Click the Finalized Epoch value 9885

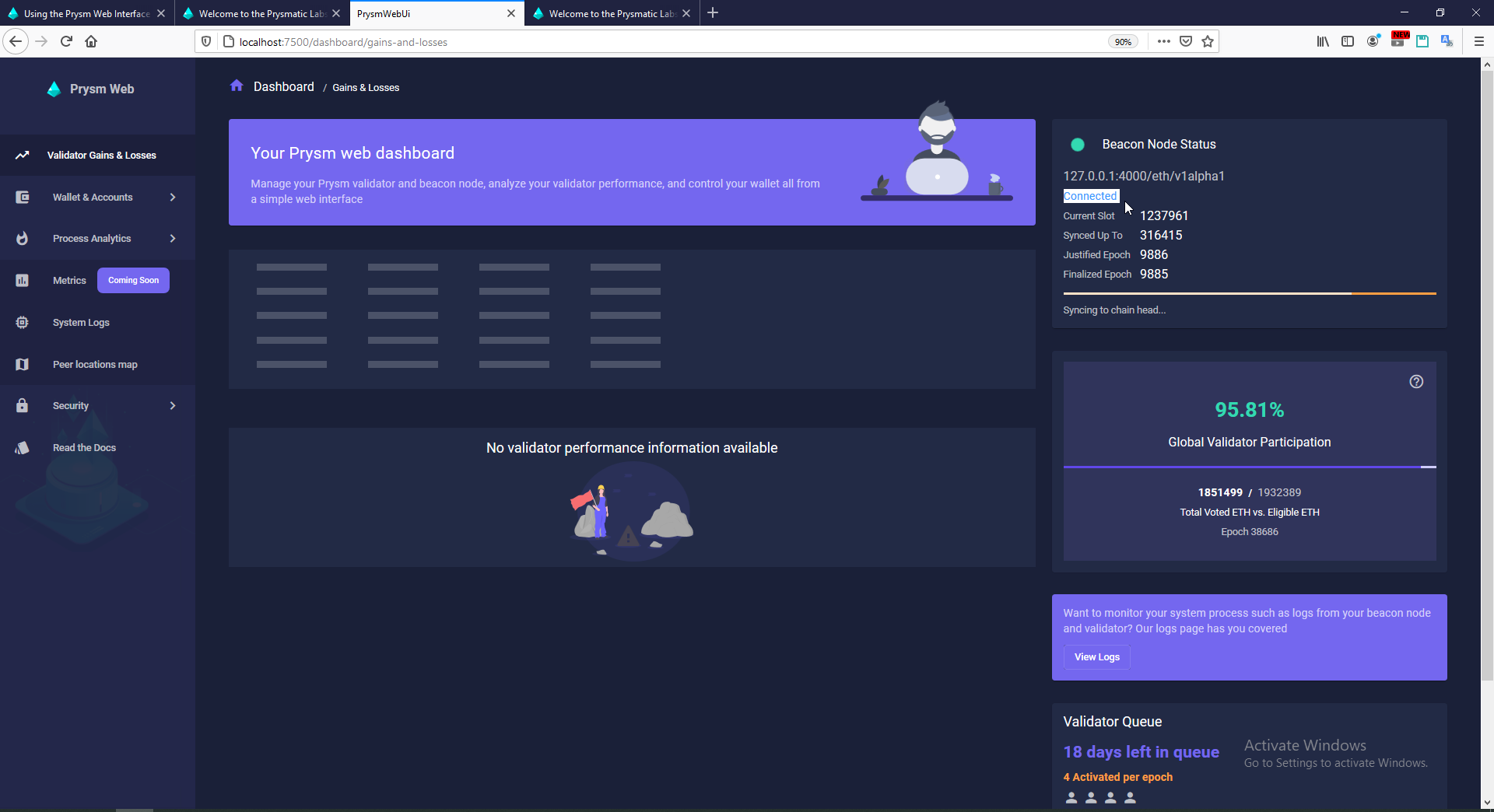click(x=1154, y=275)
